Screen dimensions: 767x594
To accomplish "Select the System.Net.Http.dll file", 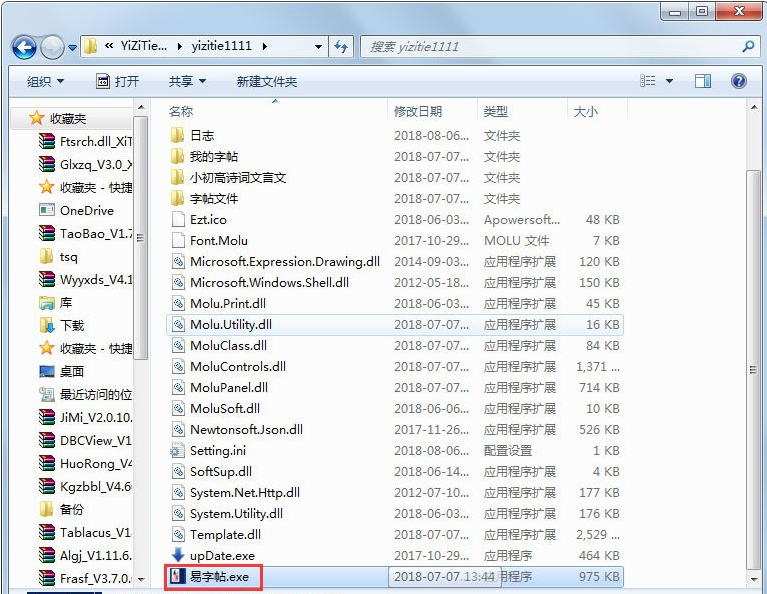I will [245, 493].
